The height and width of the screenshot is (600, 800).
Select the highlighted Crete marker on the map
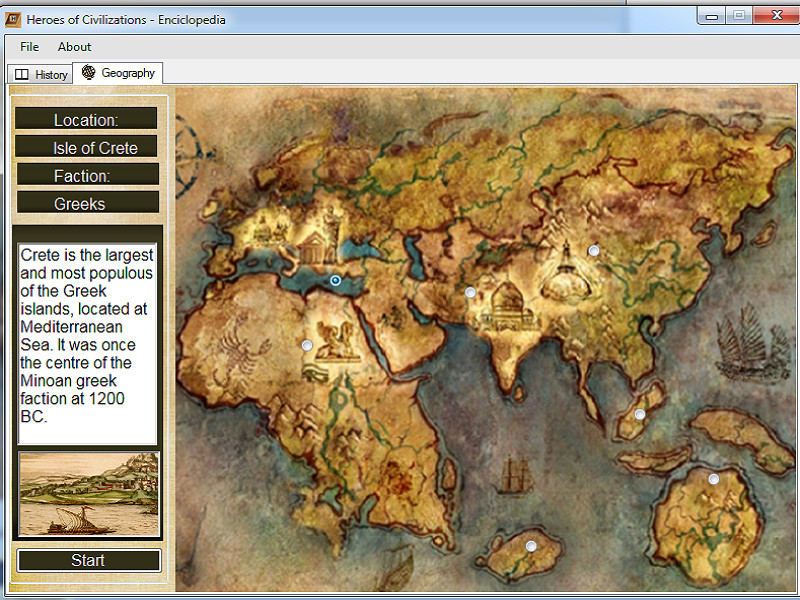pos(335,281)
